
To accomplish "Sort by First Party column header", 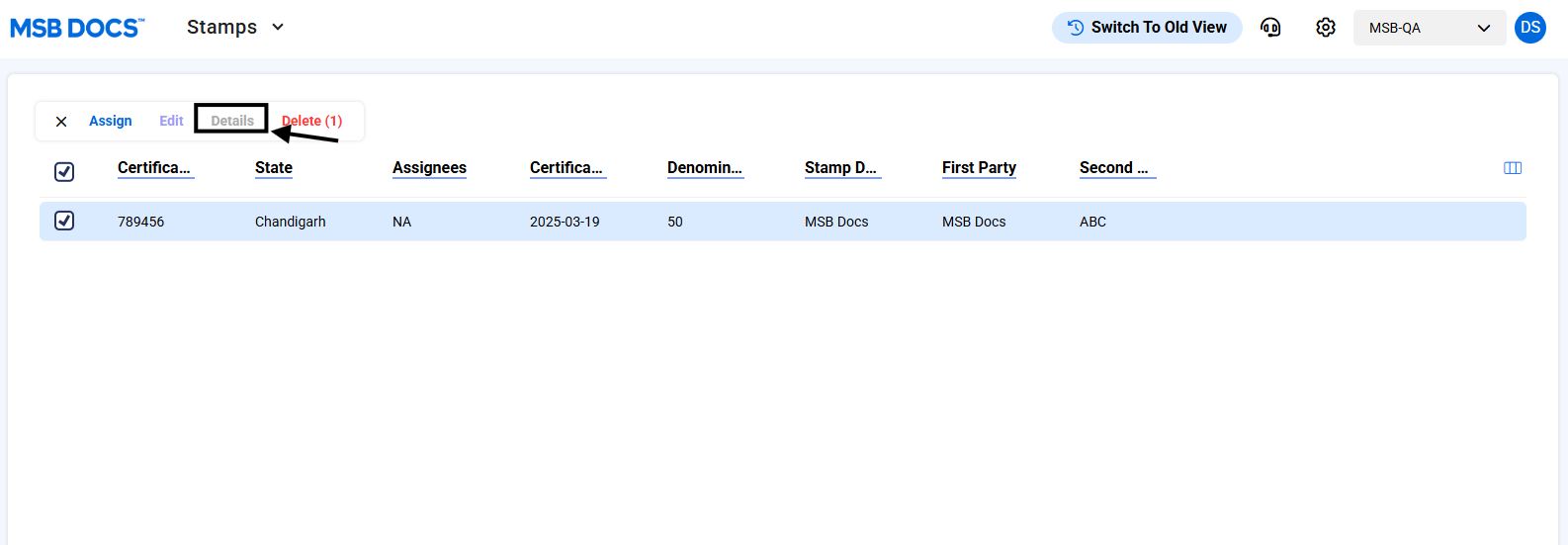I will 979,168.
